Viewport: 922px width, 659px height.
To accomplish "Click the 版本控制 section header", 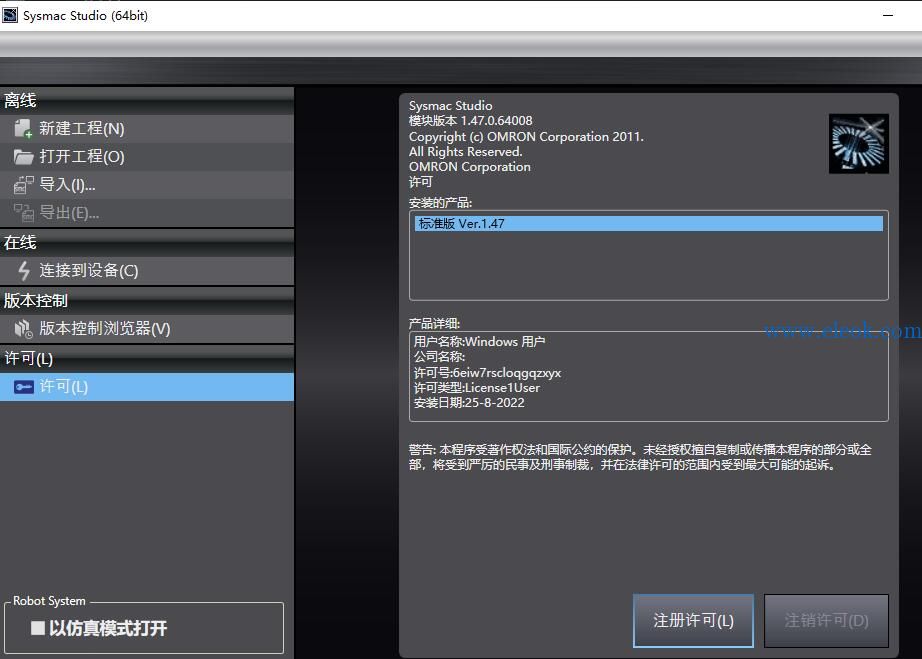I will pyautogui.click(x=147, y=300).
